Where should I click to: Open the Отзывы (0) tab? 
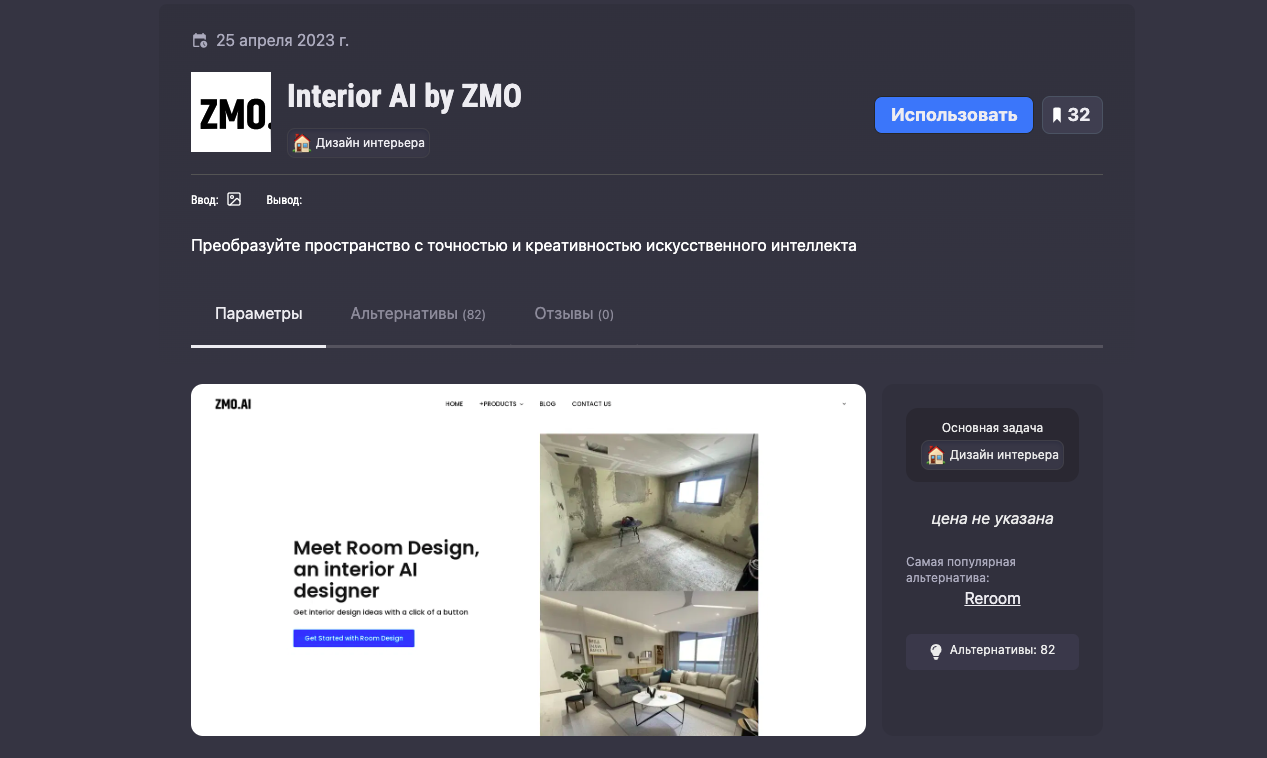tap(573, 314)
